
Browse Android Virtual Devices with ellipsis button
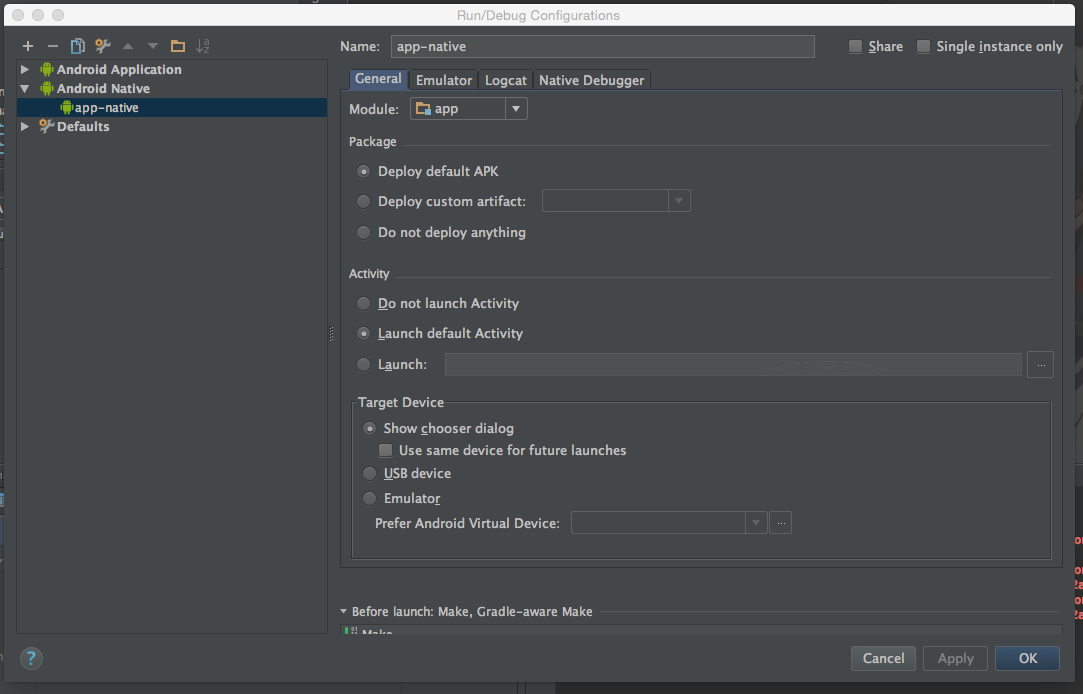coord(780,522)
